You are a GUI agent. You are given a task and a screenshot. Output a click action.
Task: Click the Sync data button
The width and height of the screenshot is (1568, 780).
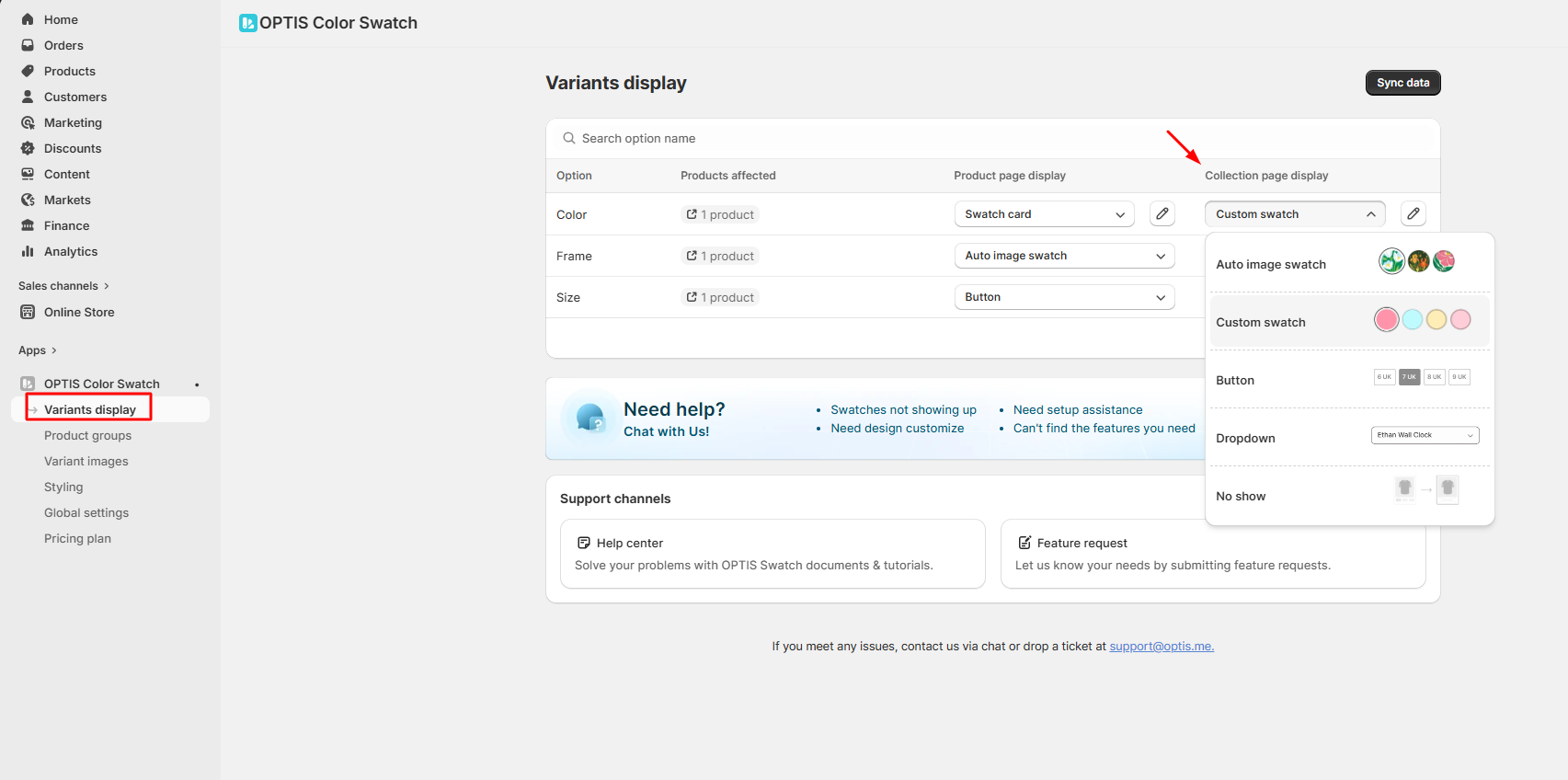[x=1402, y=83]
